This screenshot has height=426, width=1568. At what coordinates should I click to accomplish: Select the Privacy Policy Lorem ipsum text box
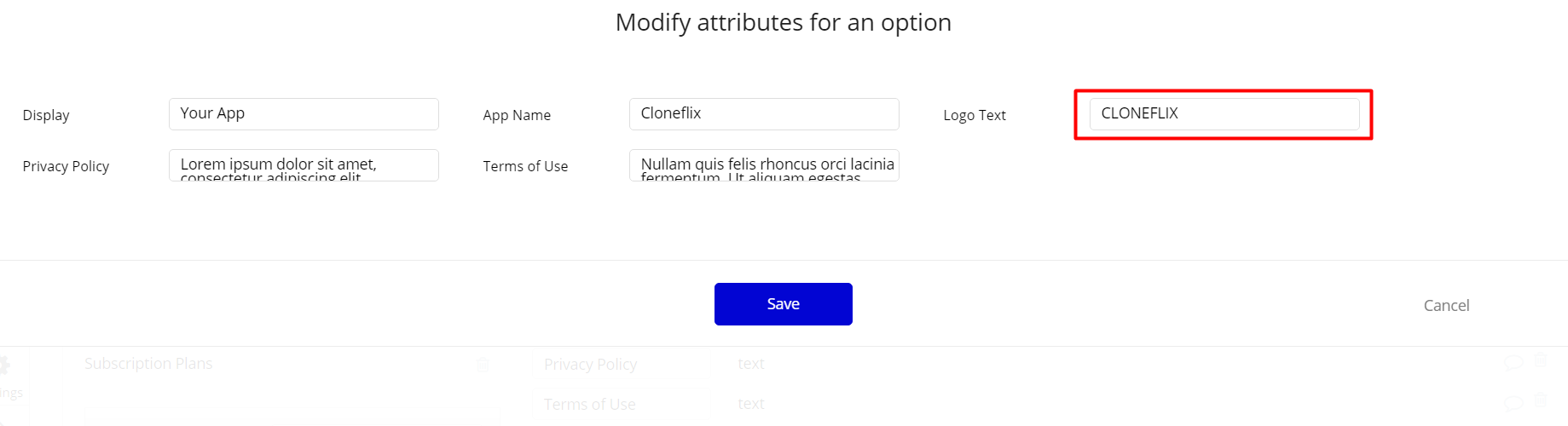coord(304,165)
